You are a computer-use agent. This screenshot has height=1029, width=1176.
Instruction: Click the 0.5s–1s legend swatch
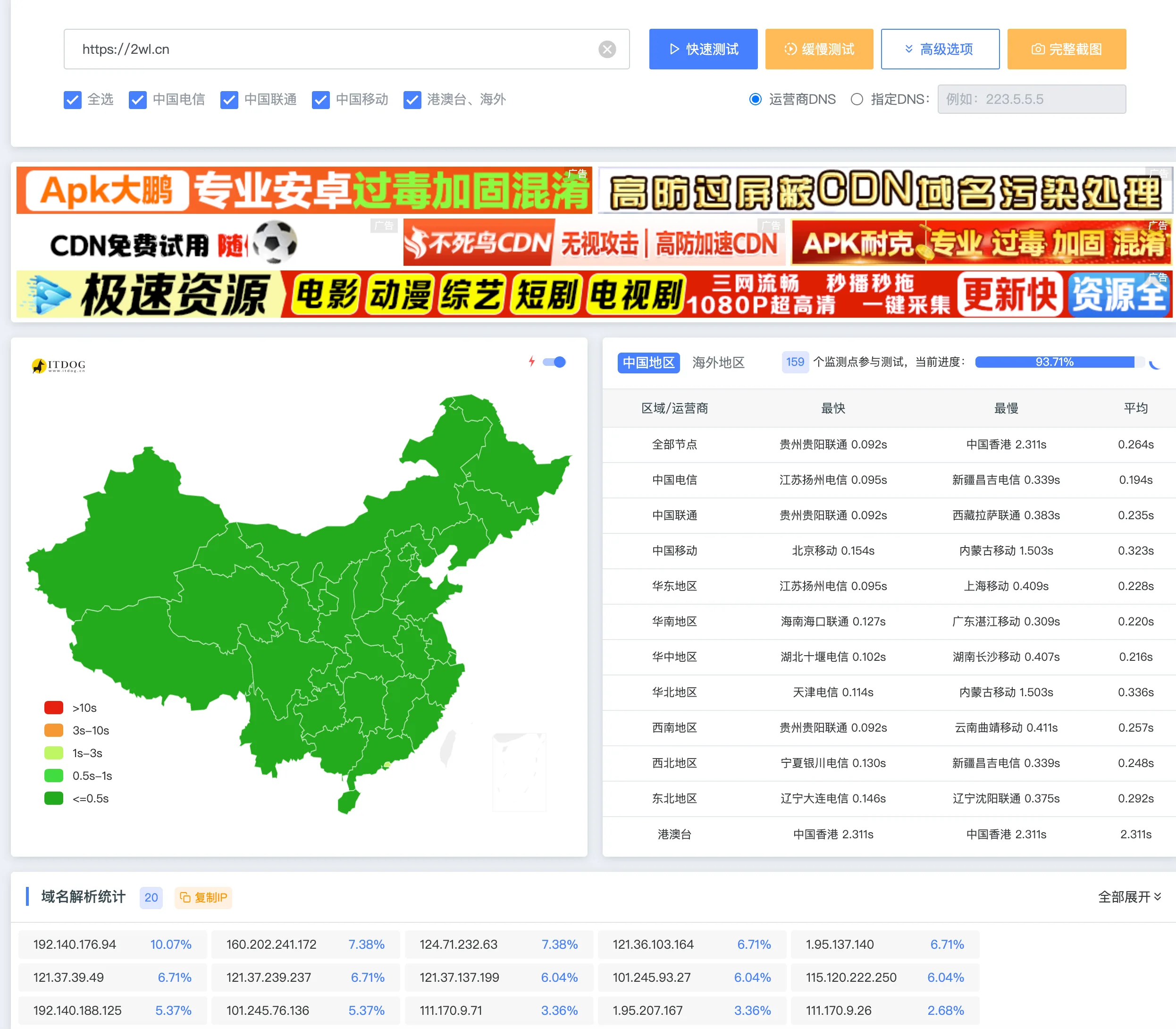[53, 775]
